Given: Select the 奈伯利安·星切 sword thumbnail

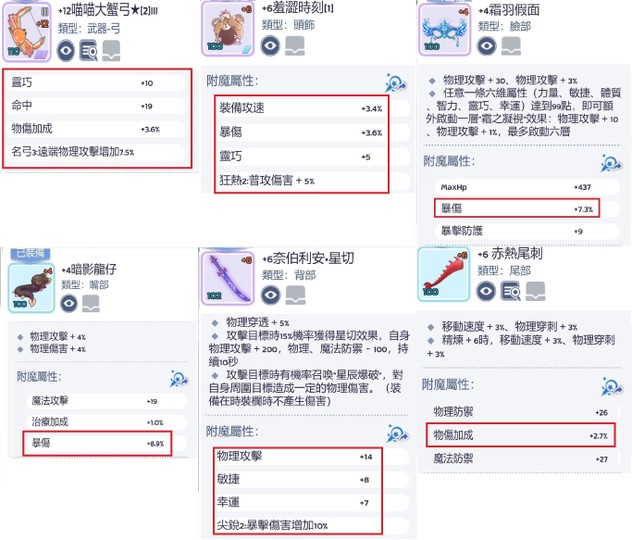Looking at the screenshot, I should pos(228,278).
